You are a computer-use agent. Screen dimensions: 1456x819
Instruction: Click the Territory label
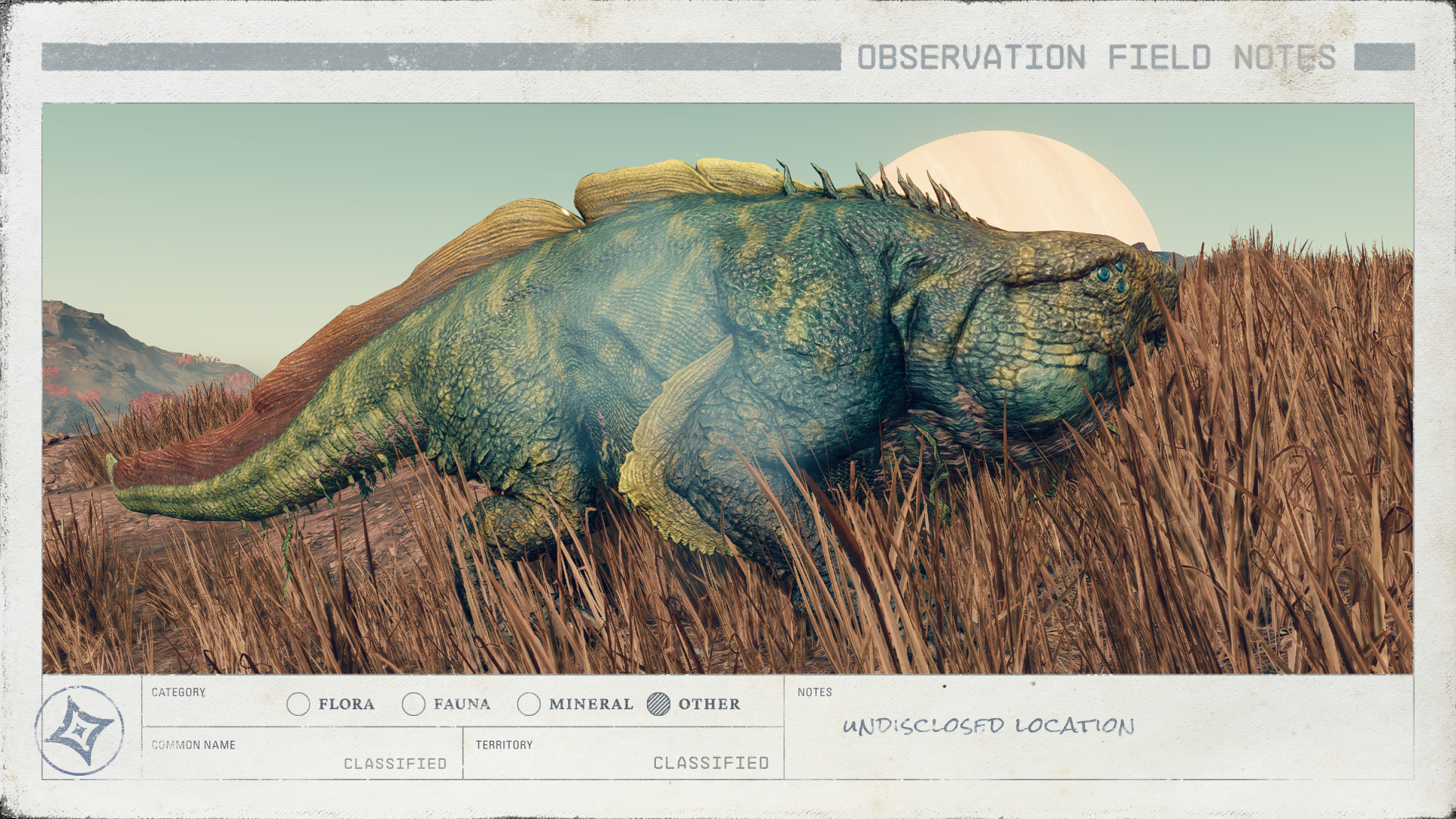[x=504, y=745]
